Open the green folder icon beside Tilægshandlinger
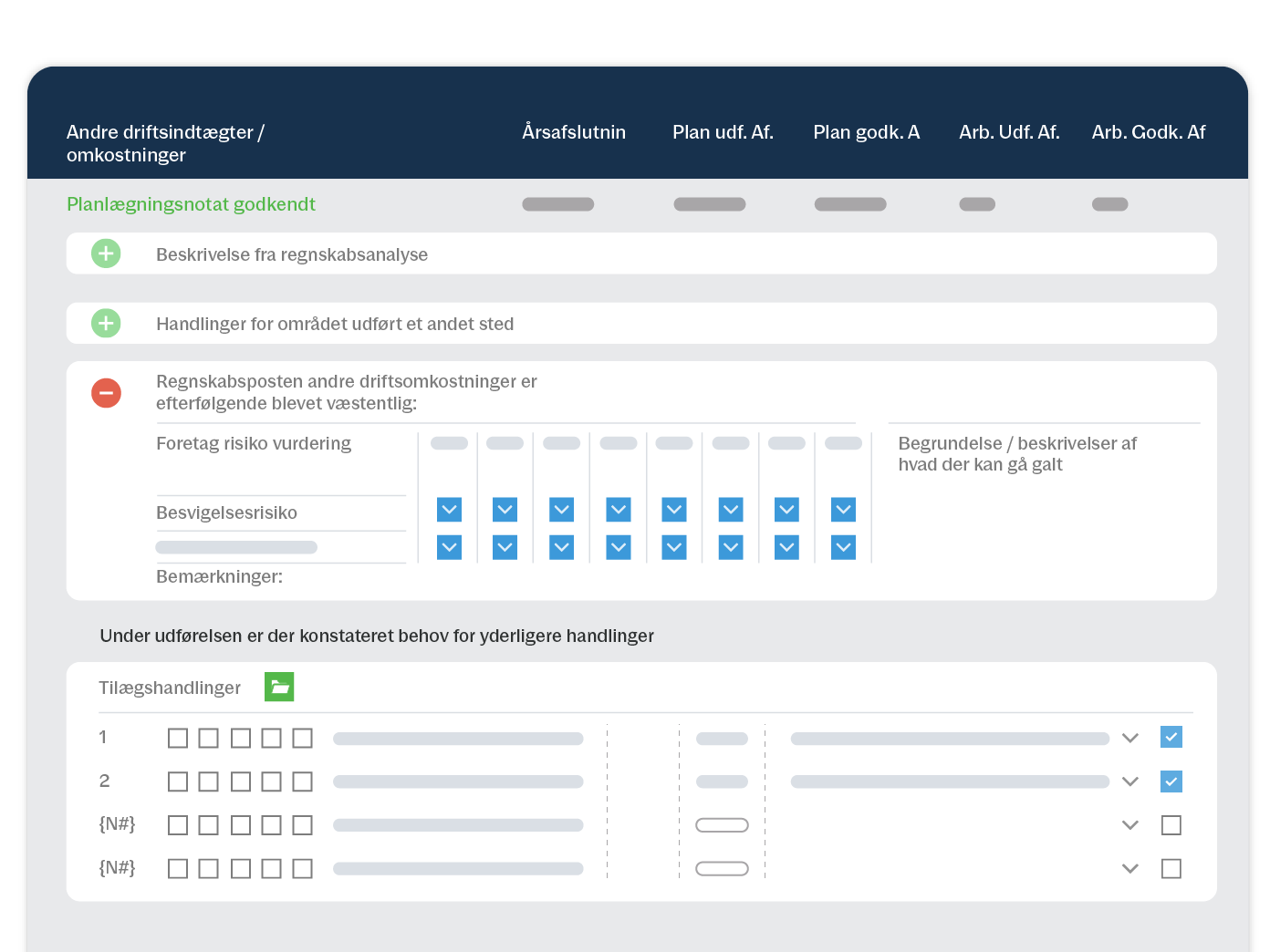This screenshot has height=952, width=1270. (x=279, y=687)
